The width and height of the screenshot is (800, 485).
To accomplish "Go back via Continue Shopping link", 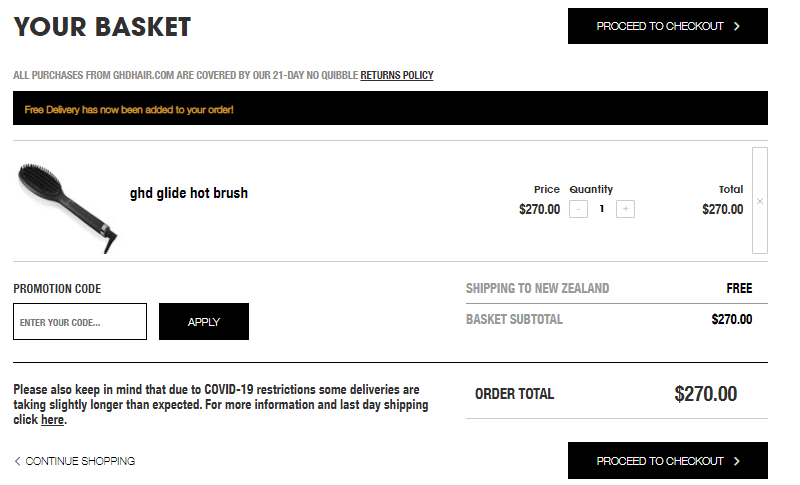I will point(80,461).
